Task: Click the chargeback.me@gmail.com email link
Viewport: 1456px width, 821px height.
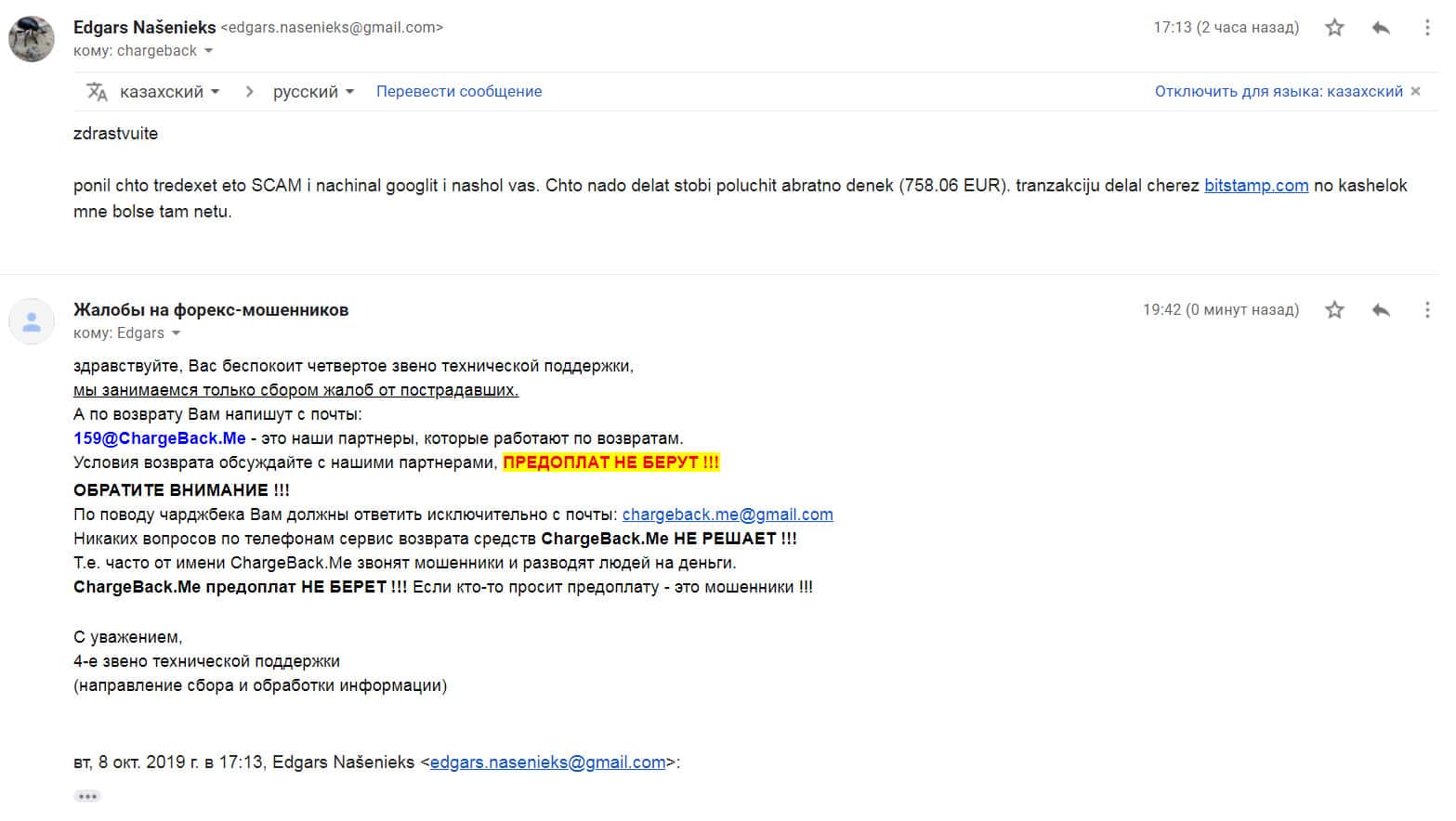Action: coord(728,515)
